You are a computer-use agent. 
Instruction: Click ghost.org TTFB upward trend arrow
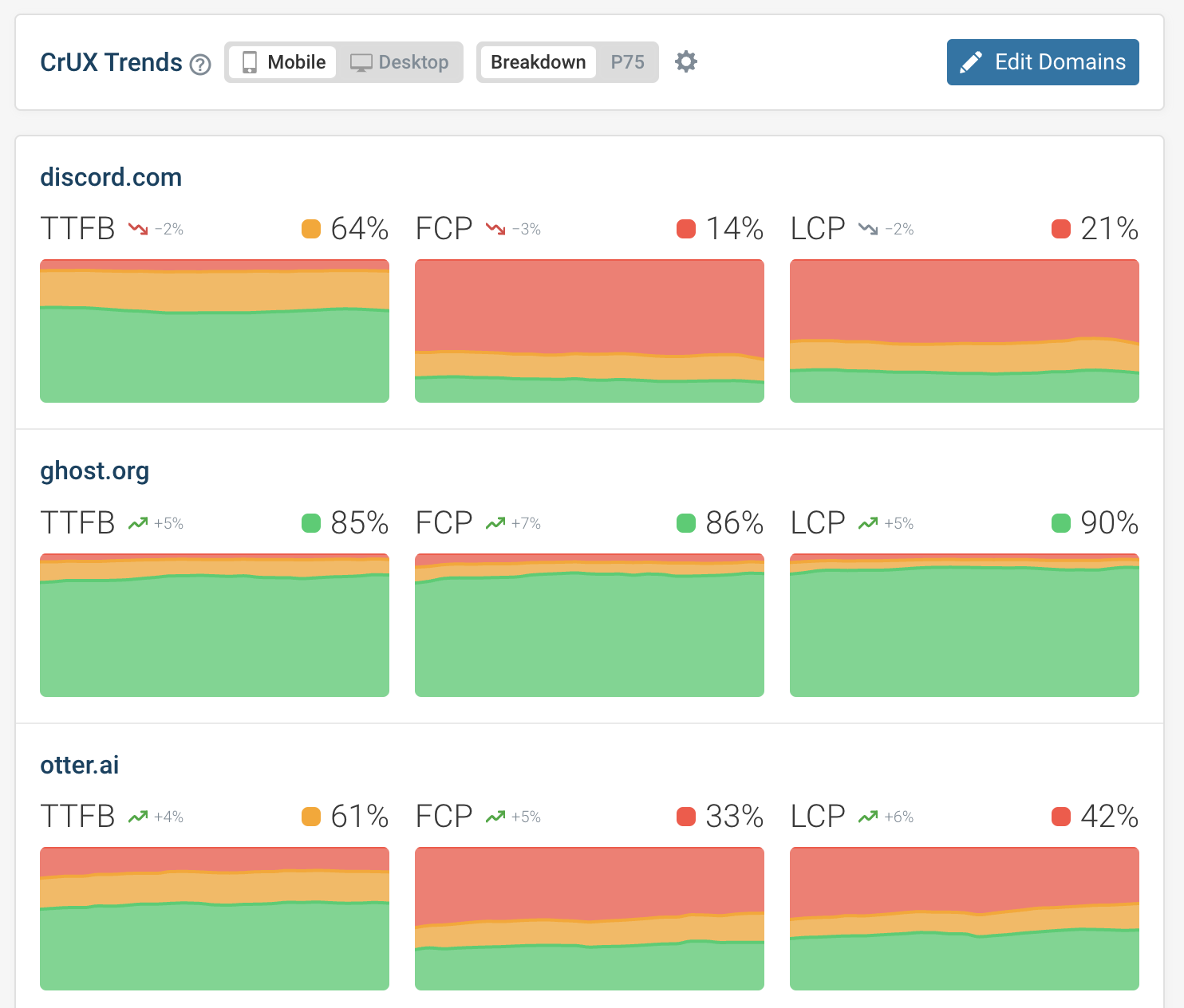click(138, 523)
